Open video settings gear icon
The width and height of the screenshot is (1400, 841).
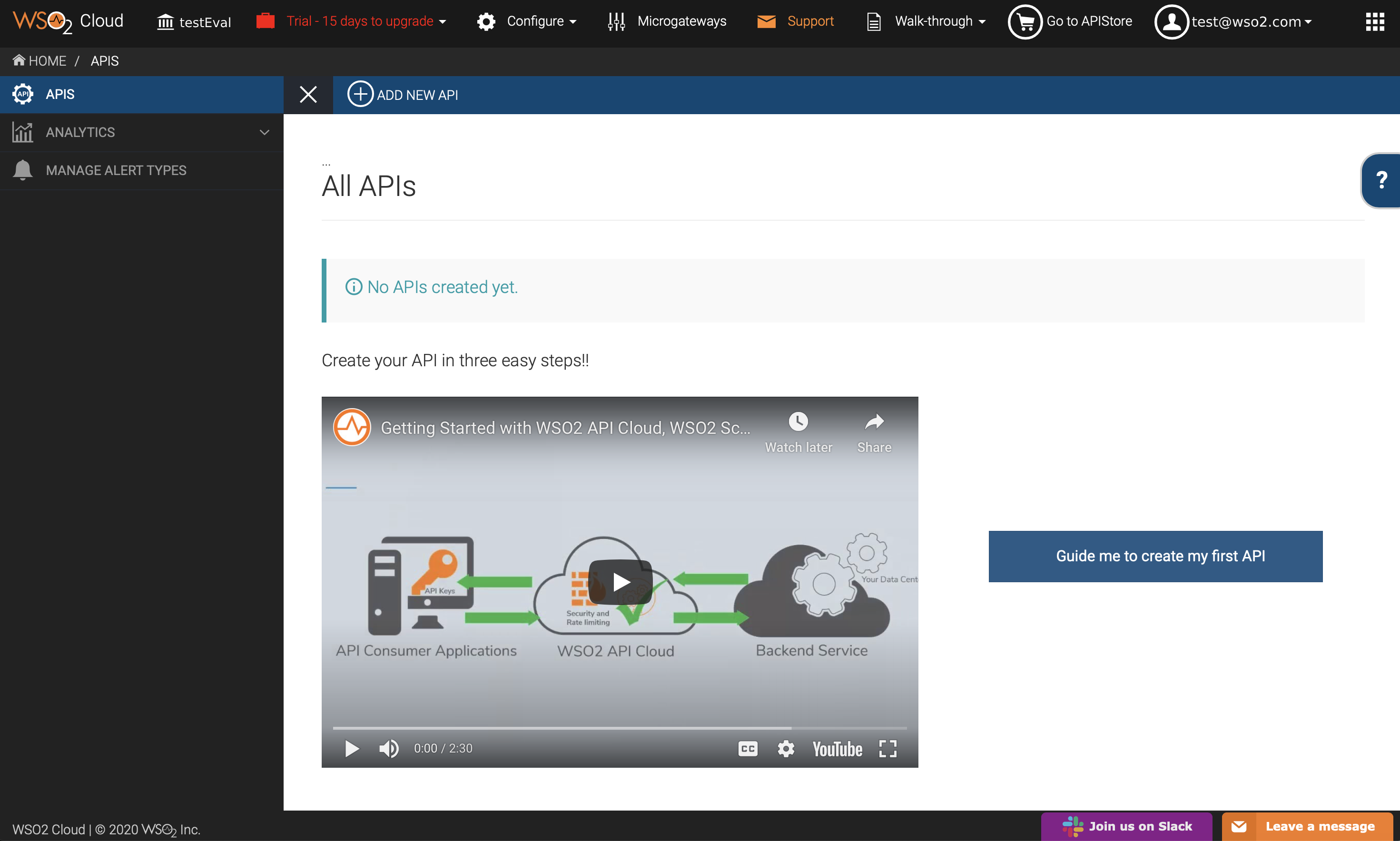[x=786, y=748]
